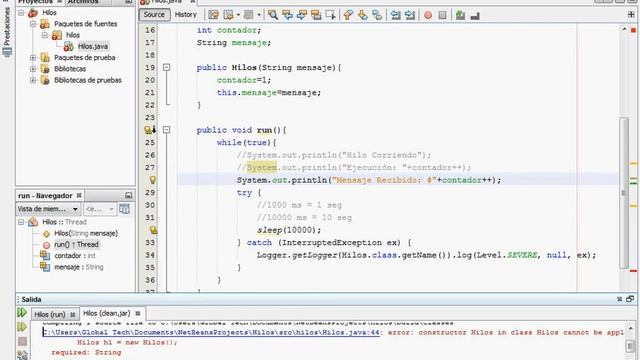Click the warning hint icon beside sleep line

[x=153, y=230]
